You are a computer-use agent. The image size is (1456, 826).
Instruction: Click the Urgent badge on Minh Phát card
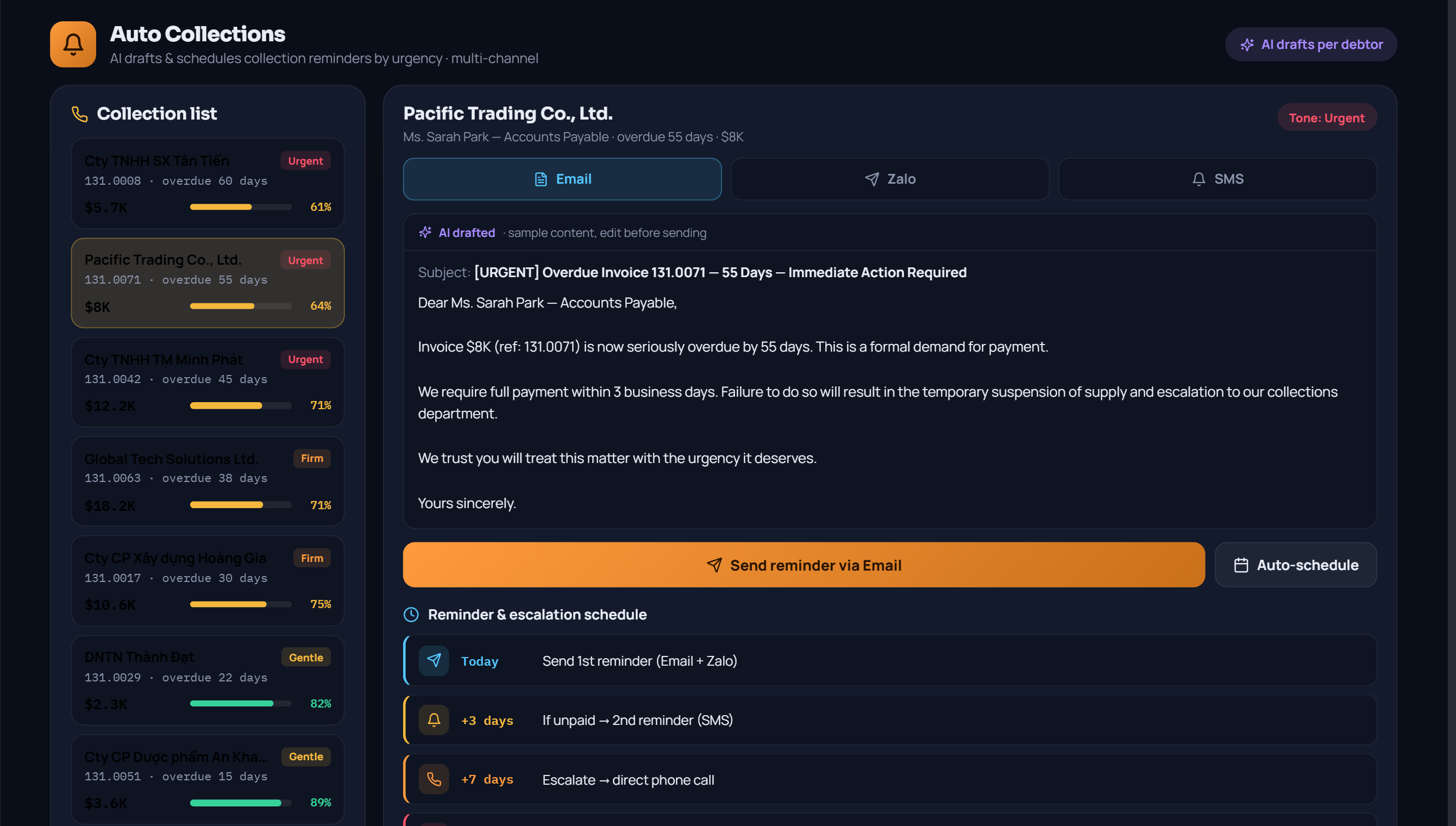[306, 360]
